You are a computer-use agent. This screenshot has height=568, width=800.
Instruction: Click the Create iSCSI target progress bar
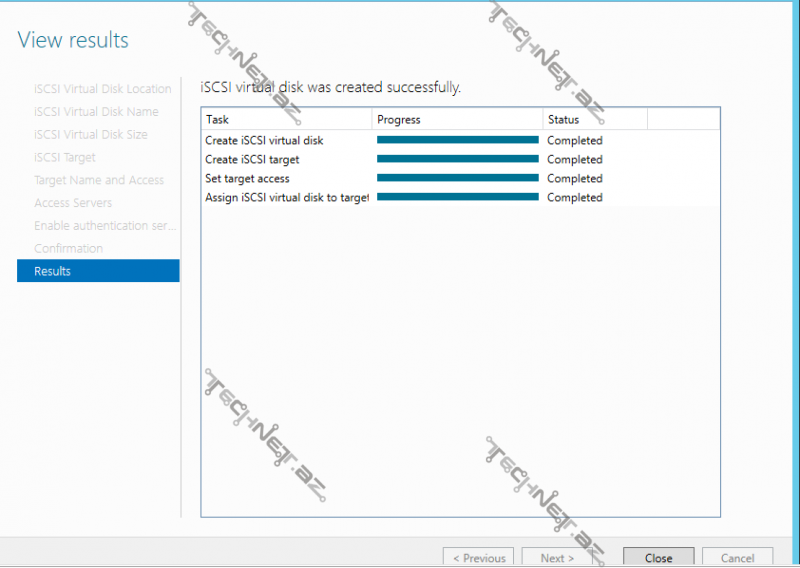[x=457, y=160]
